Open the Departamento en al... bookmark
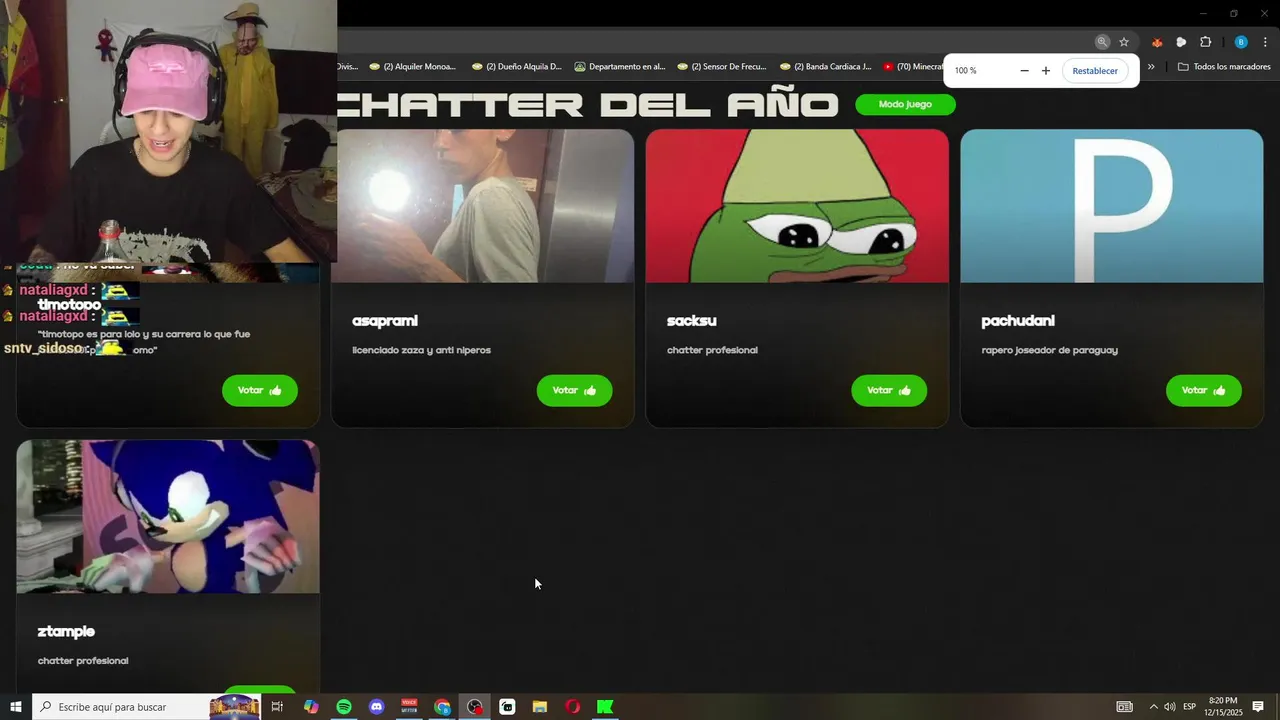 (x=620, y=67)
